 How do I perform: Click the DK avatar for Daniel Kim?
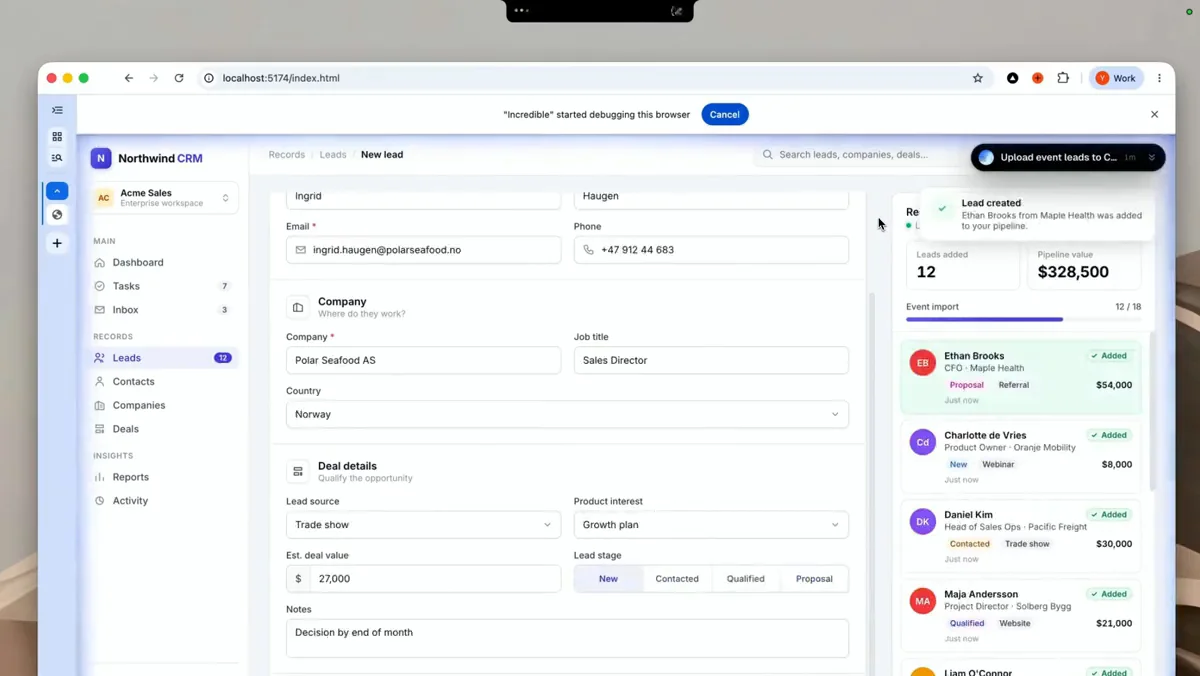click(x=923, y=521)
